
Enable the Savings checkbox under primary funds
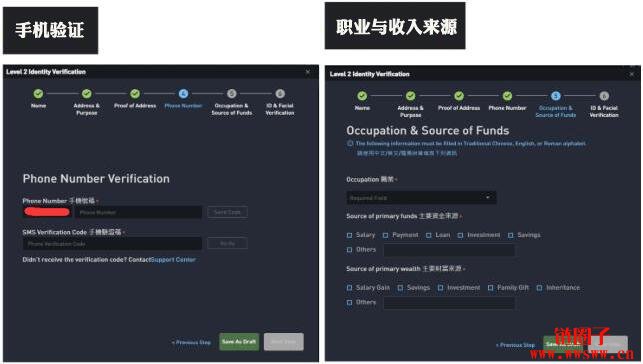point(511,235)
